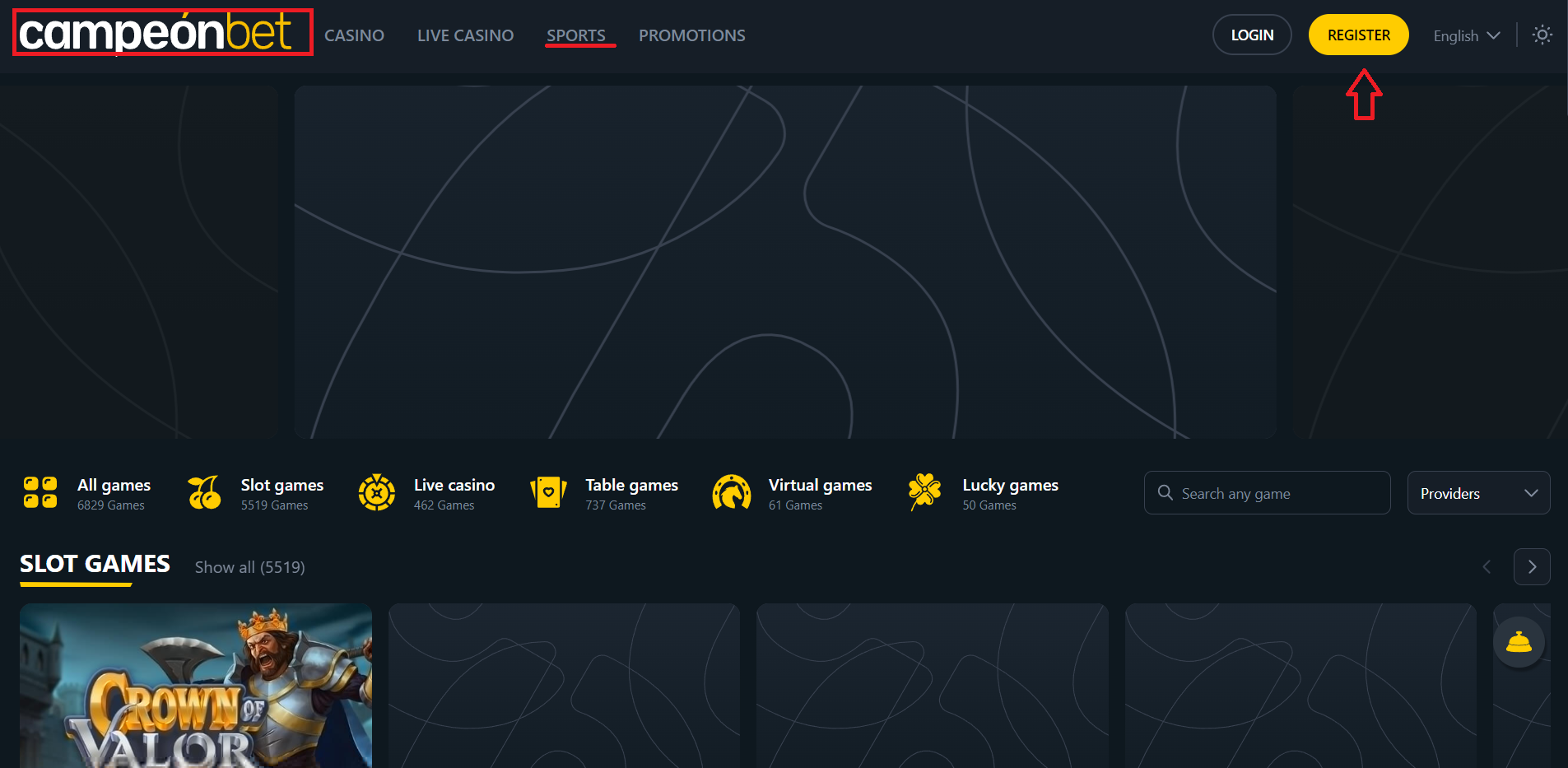Click the Lucky games clover icon
This screenshot has width=1568, height=768.
(925, 492)
